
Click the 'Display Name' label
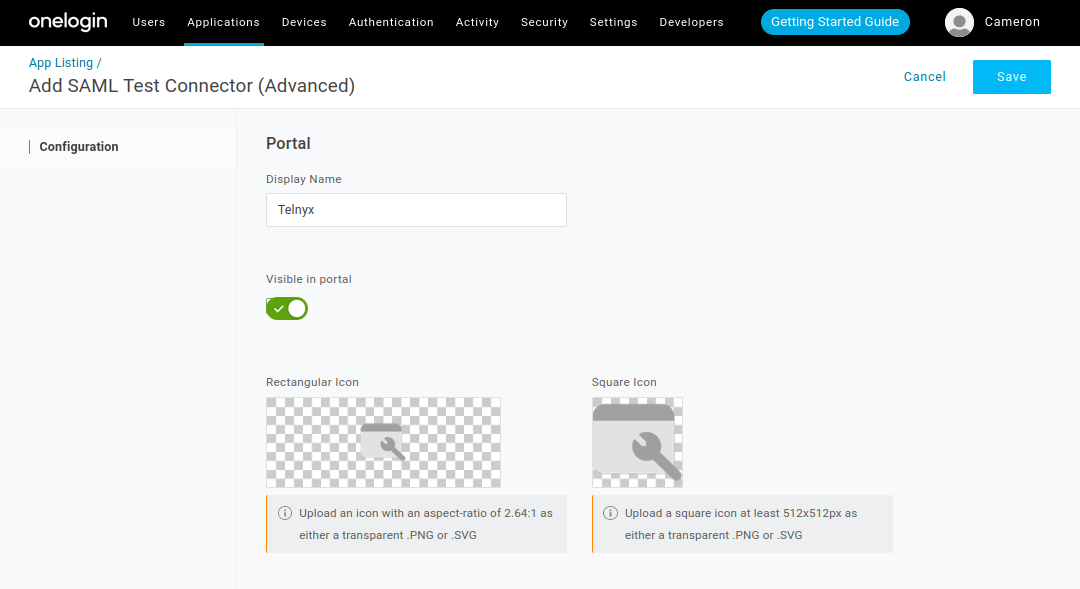(x=304, y=179)
